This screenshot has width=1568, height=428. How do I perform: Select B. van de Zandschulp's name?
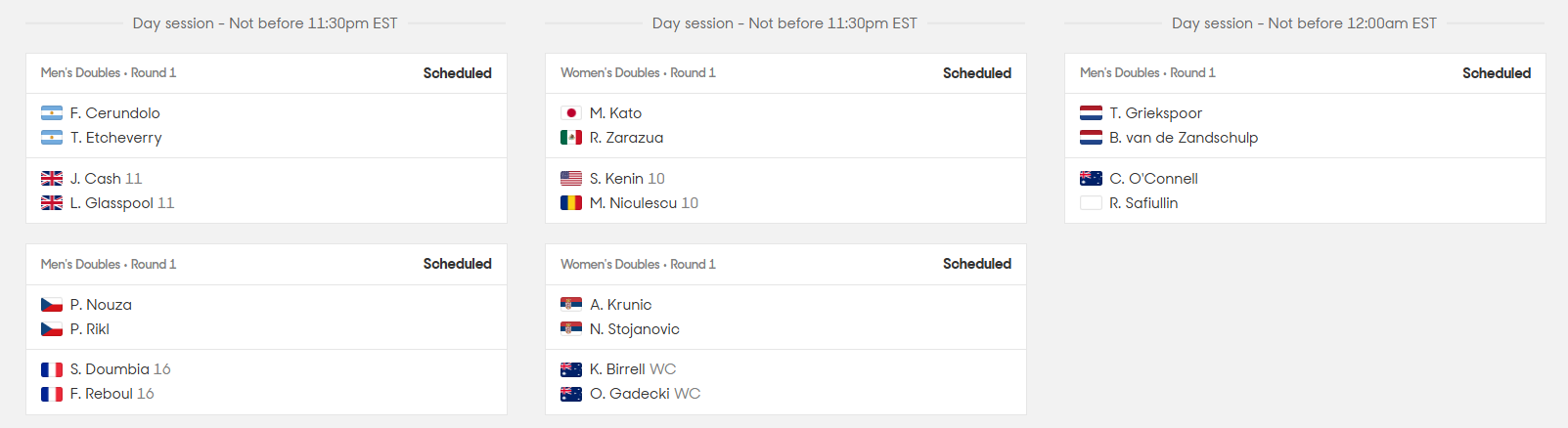(x=1184, y=138)
